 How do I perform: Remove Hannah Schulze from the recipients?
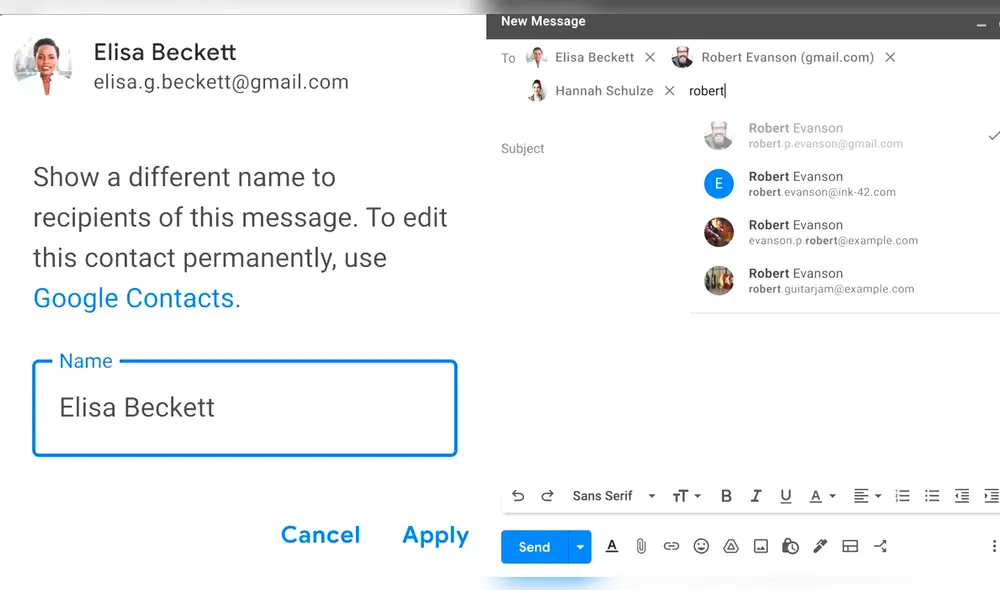click(669, 90)
